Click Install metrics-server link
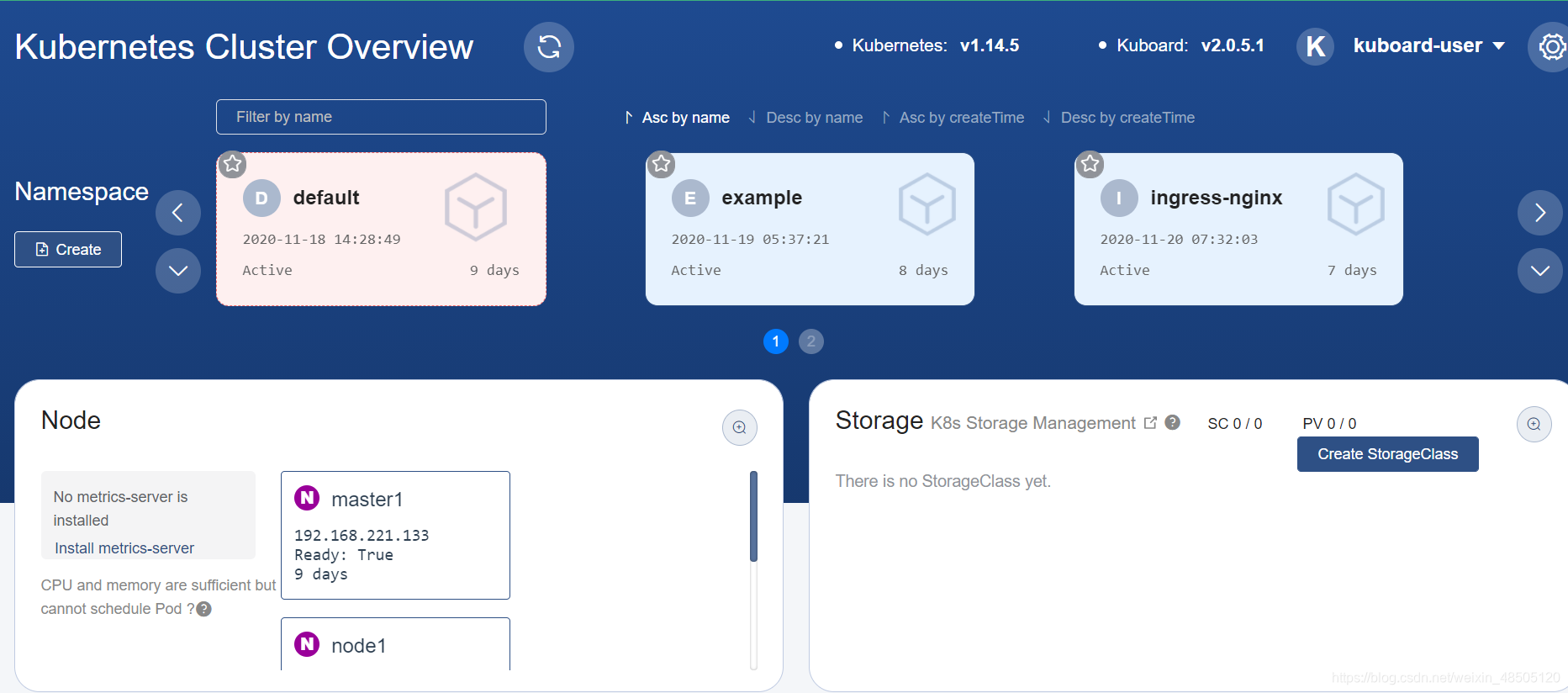This screenshot has height=693, width=1568. click(x=124, y=548)
